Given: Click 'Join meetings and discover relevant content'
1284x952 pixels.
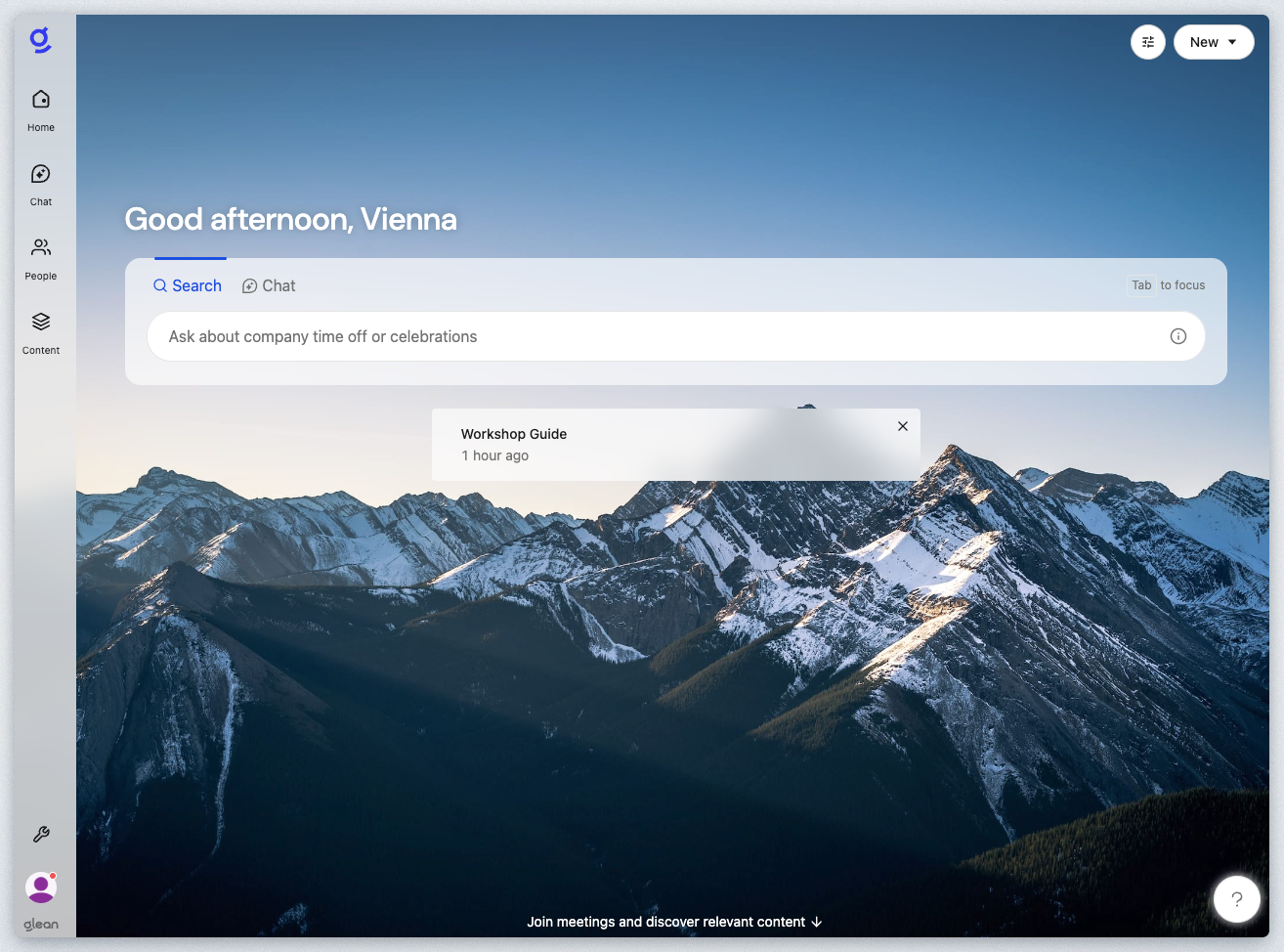Looking at the screenshot, I should tap(665, 922).
